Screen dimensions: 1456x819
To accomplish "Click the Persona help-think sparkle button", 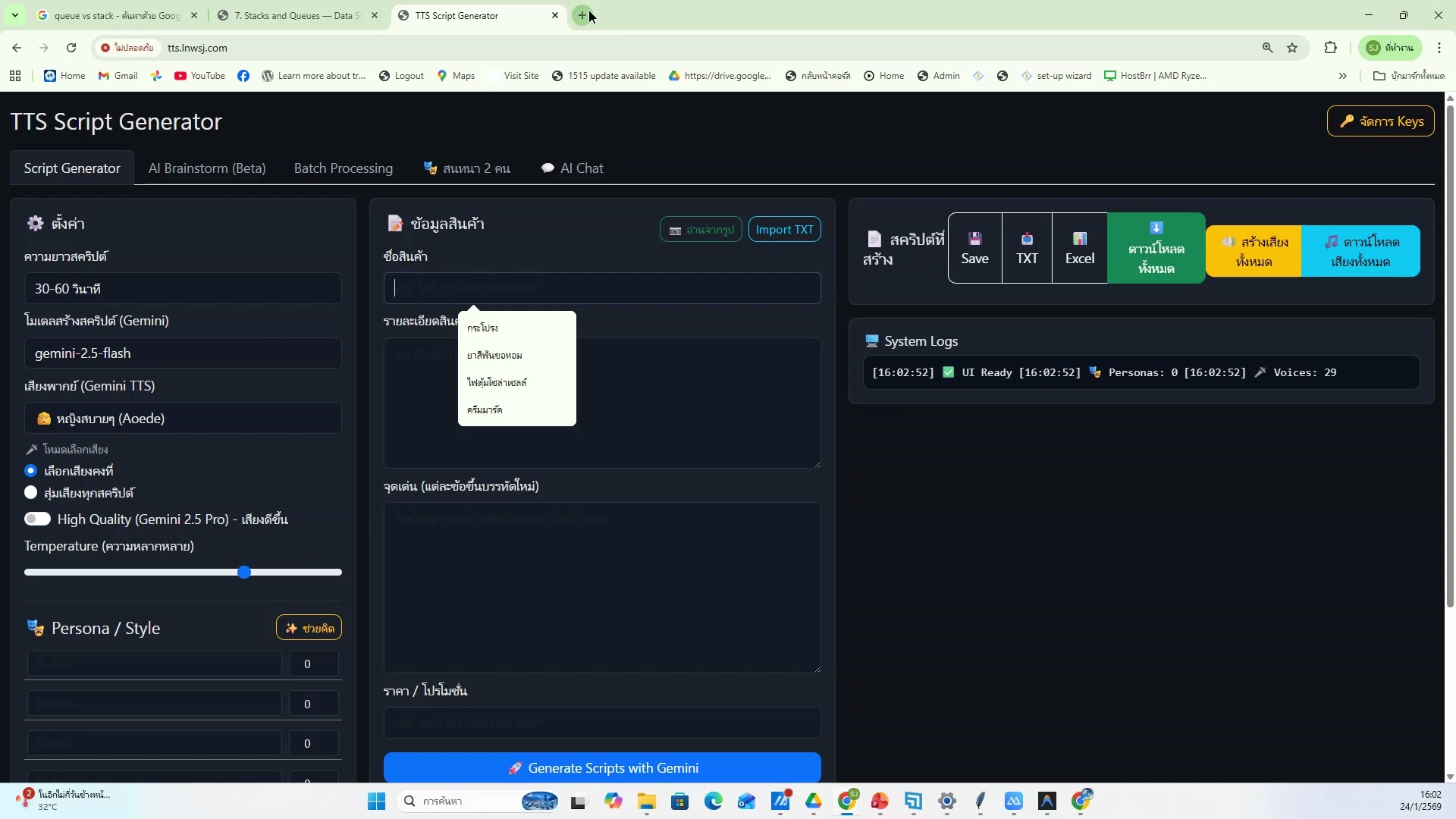I will (x=309, y=628).
